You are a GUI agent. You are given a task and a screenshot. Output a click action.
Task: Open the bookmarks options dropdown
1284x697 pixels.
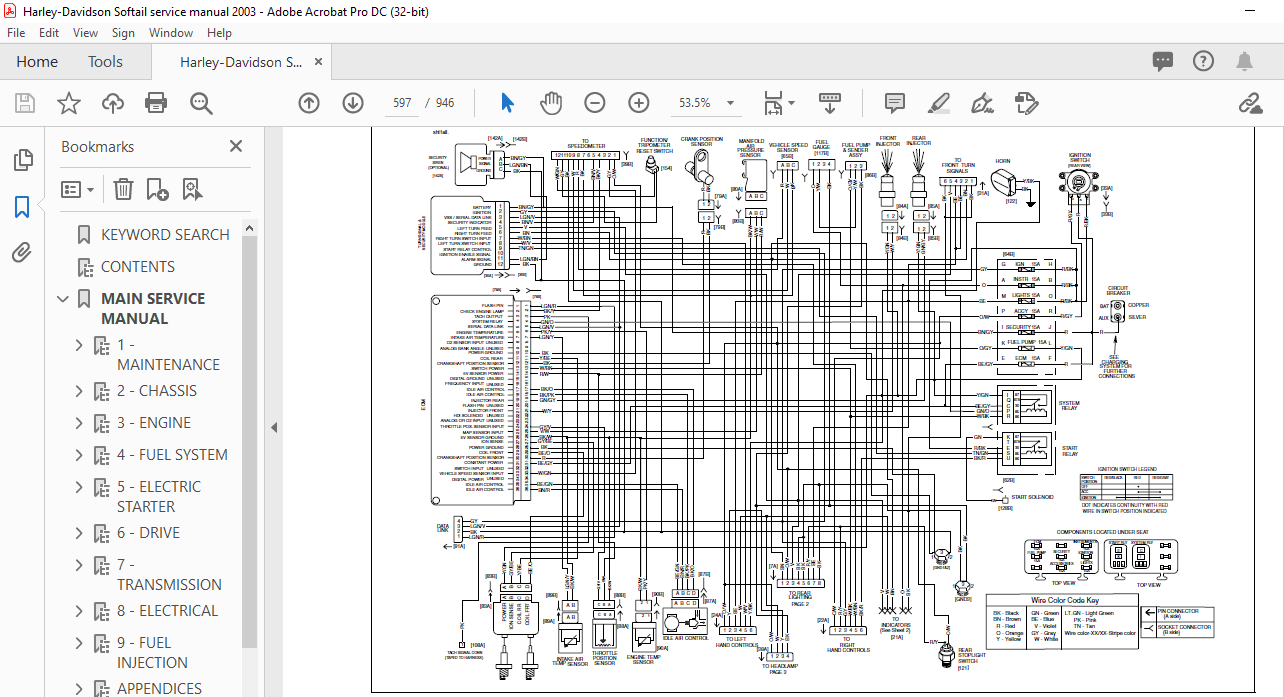click(78, 189)
